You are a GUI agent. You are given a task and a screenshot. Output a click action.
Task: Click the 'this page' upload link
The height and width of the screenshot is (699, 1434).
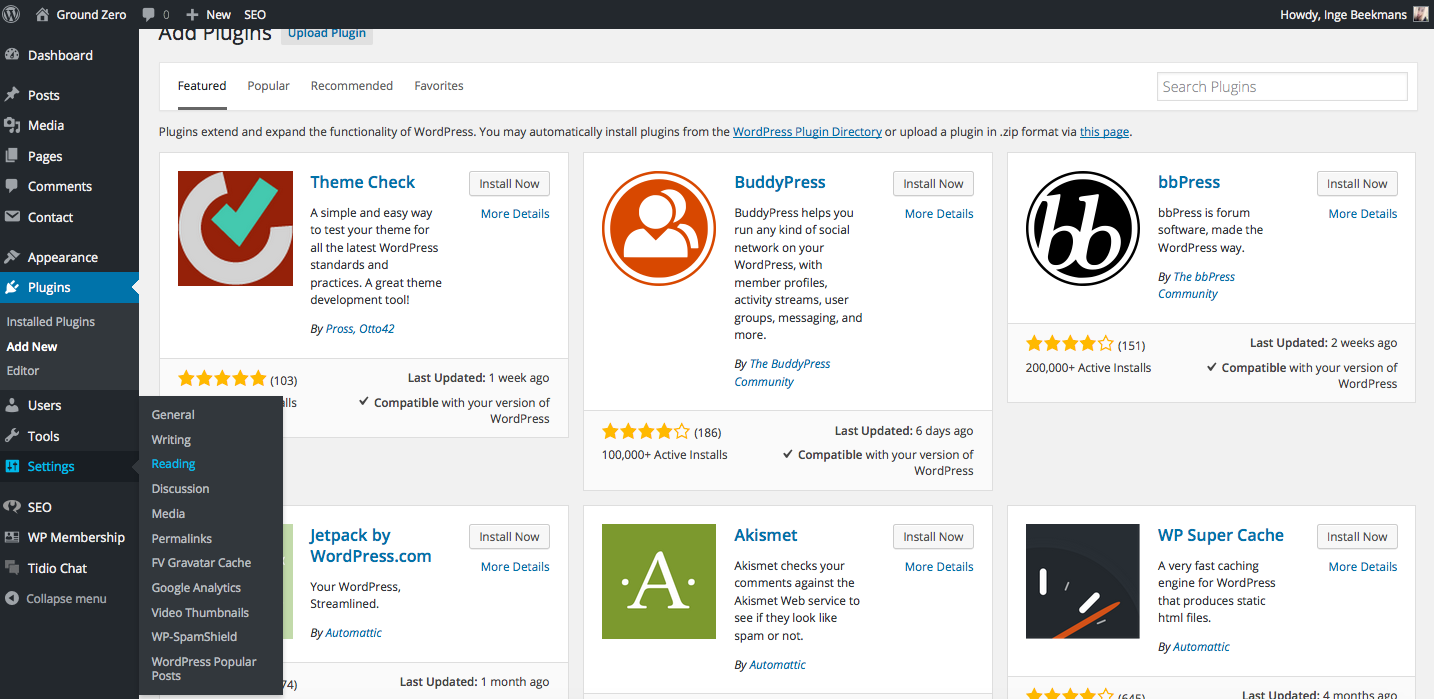click(x=1104, y=132)
